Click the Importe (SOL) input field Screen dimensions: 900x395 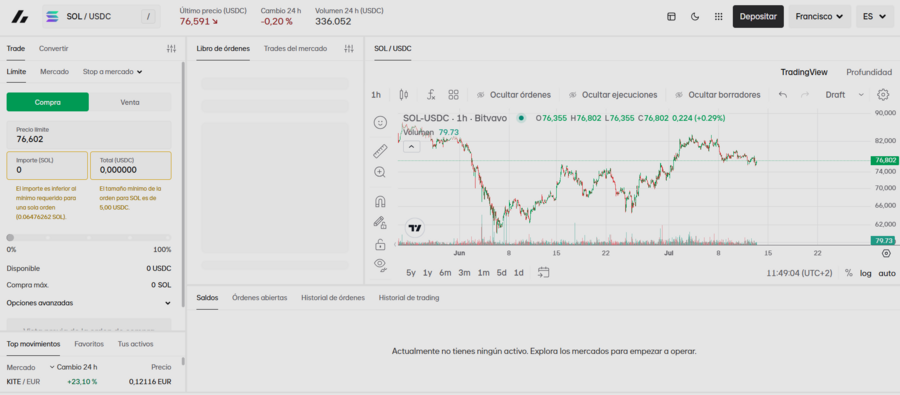47,165
